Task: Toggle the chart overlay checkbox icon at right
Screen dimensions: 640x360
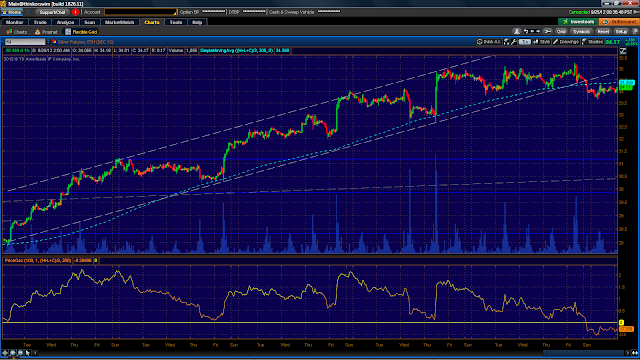Action: click(x=623, y=51)
